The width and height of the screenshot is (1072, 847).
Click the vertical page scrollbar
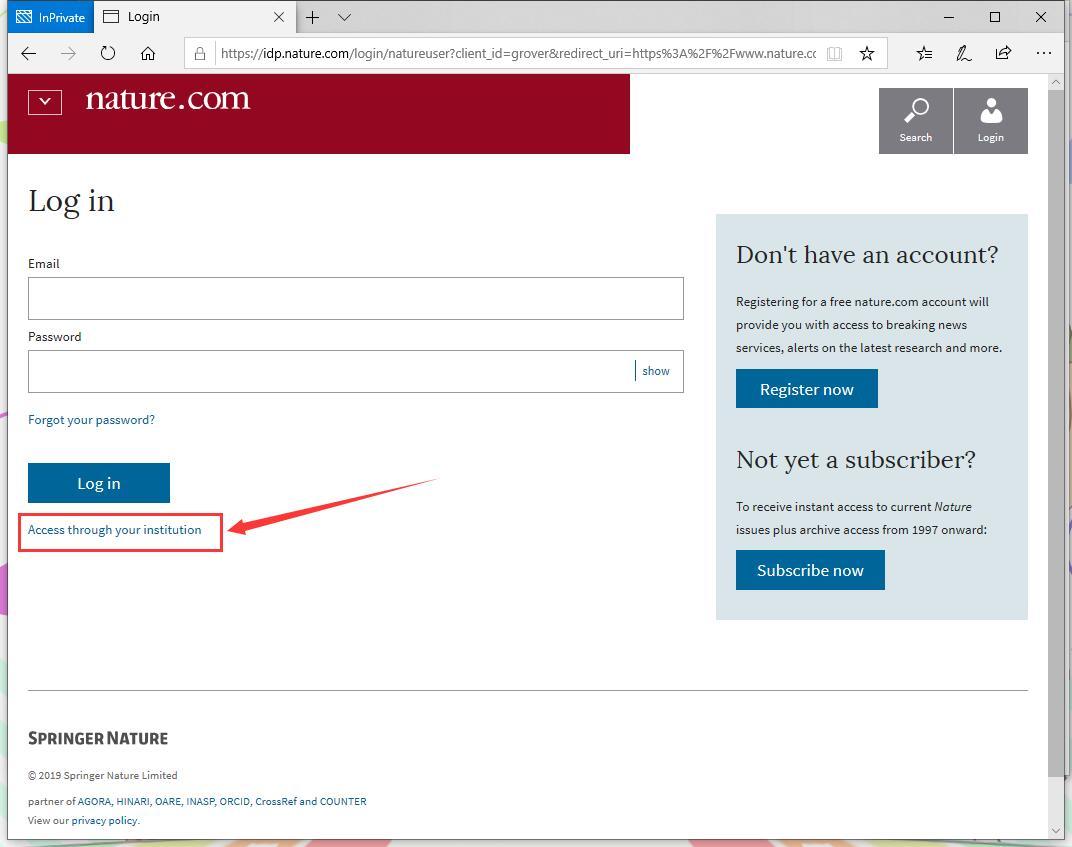(x=1056, y=430)
